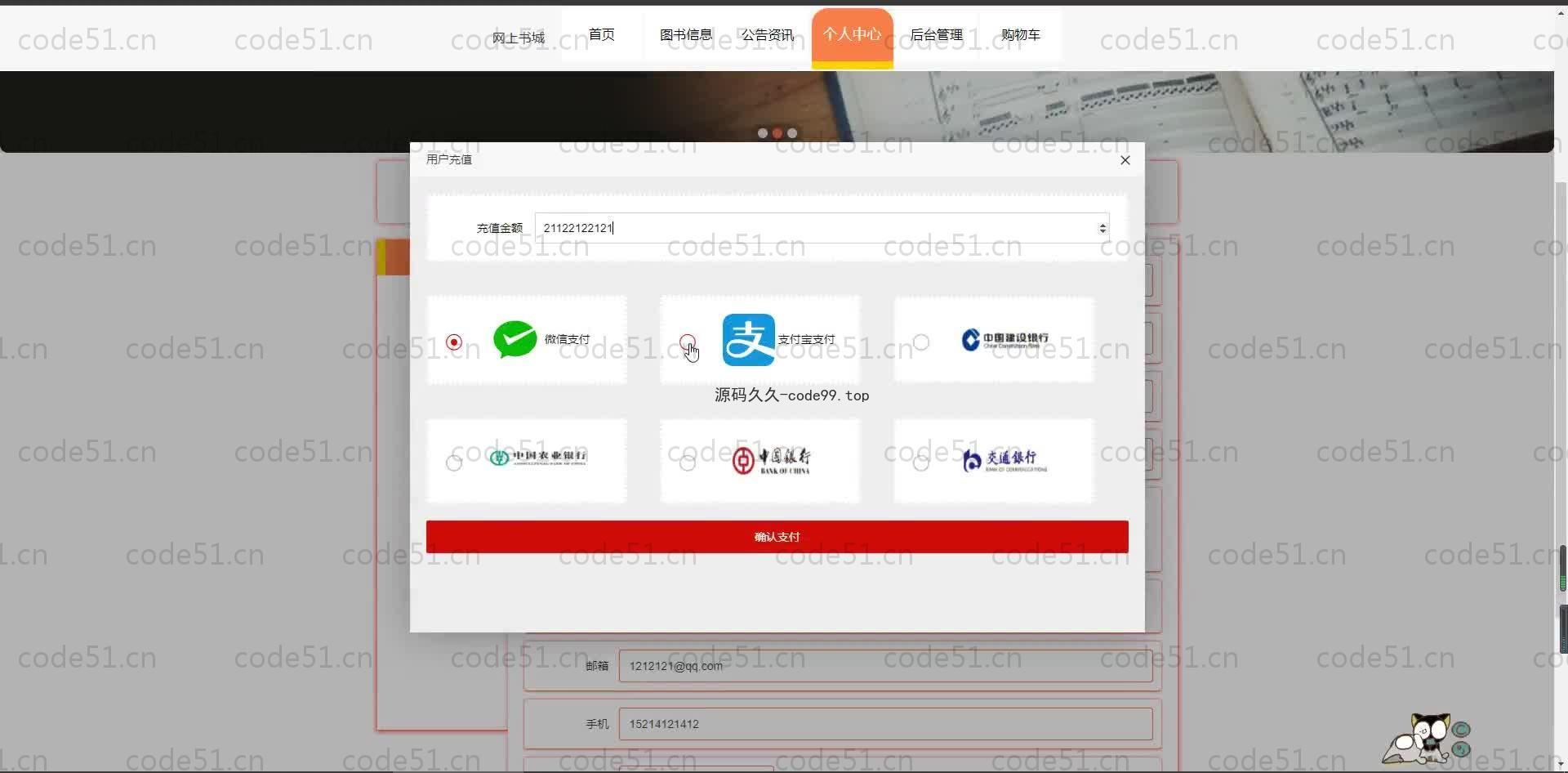Select the Bank of Communications radio button
Screen dimensions: 1568x773
921,463
